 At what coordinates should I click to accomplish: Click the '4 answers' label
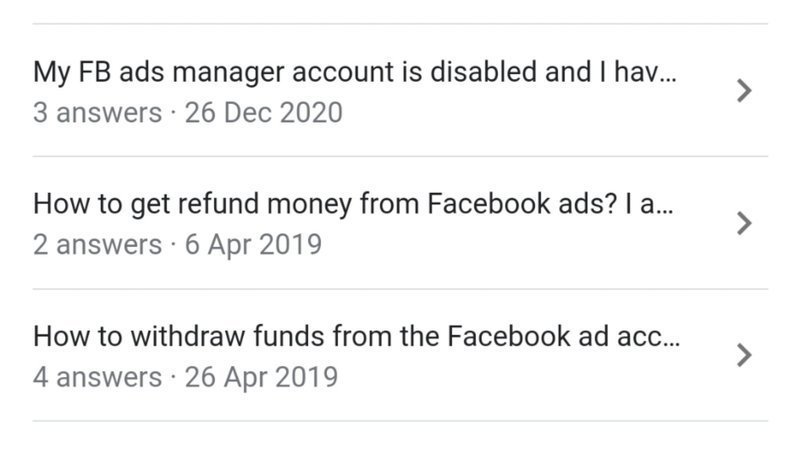97,377
